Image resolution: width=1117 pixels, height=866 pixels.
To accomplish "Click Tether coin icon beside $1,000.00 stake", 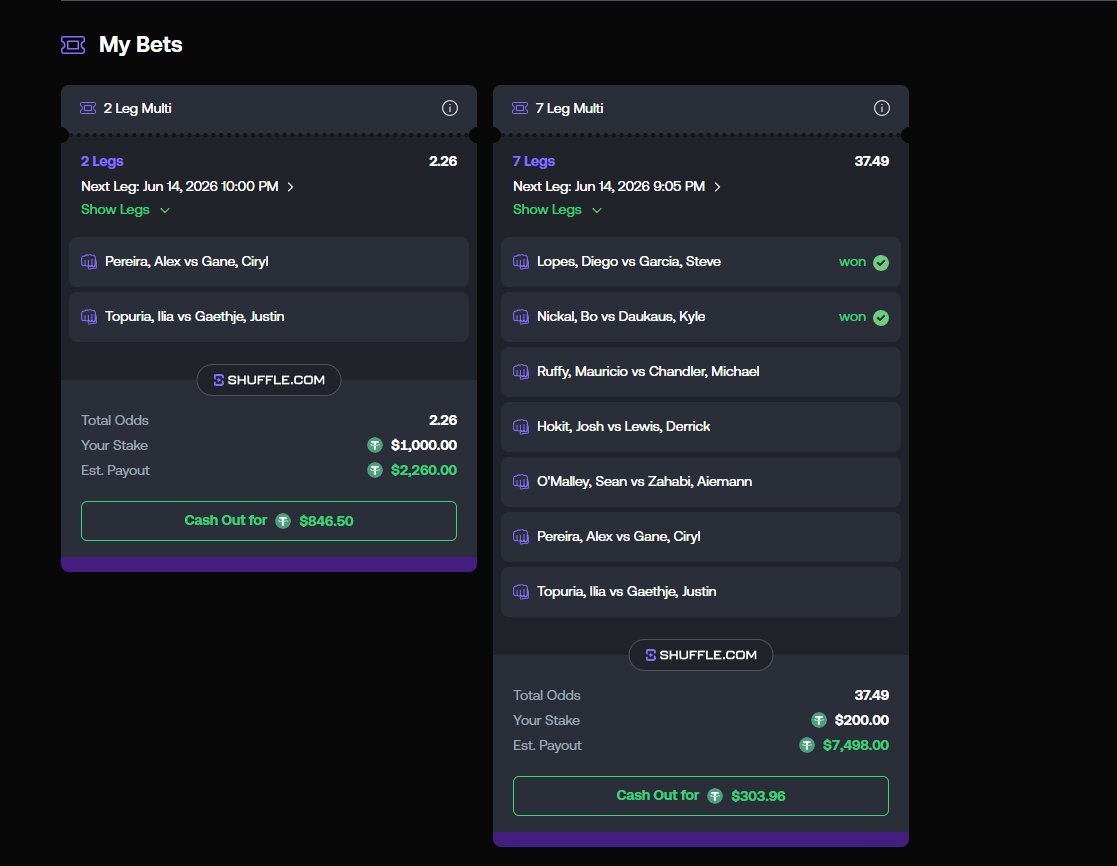I will click(375, 445).
